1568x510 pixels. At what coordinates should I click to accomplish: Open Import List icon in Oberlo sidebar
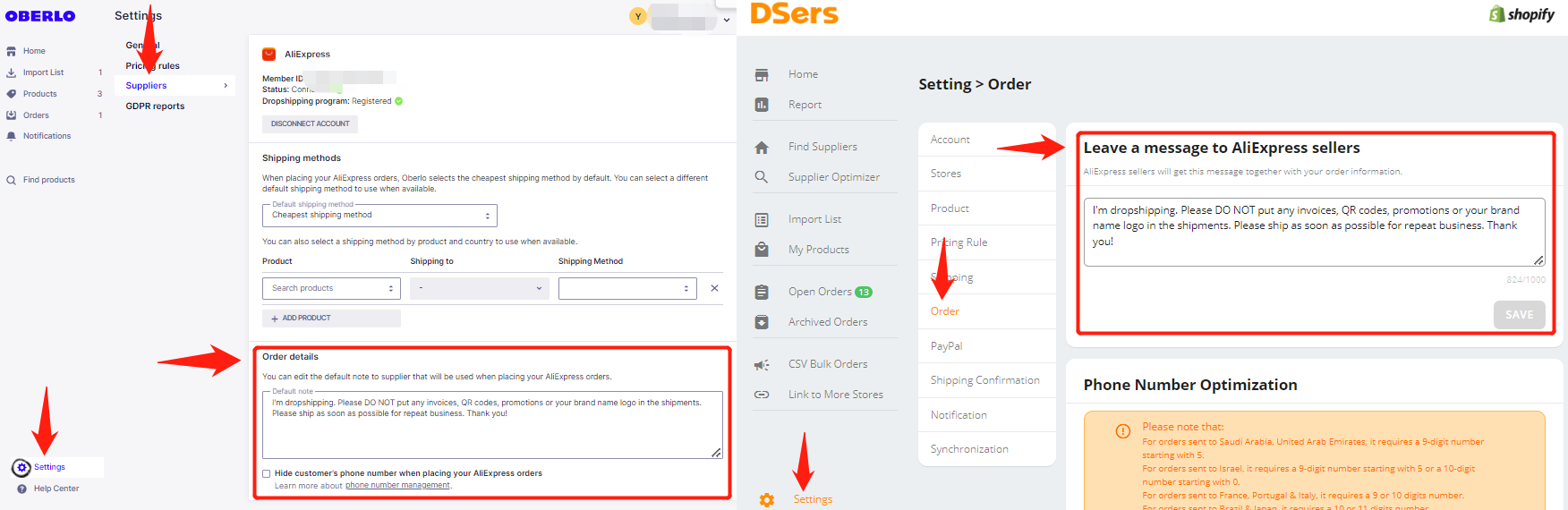[12, 72]
